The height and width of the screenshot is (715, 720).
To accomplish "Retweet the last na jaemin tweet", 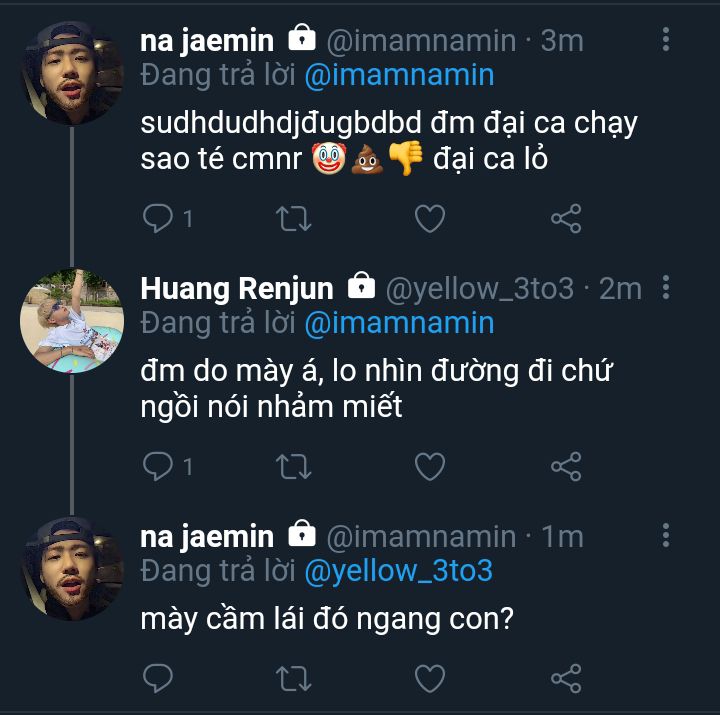I will pos(294,677).
